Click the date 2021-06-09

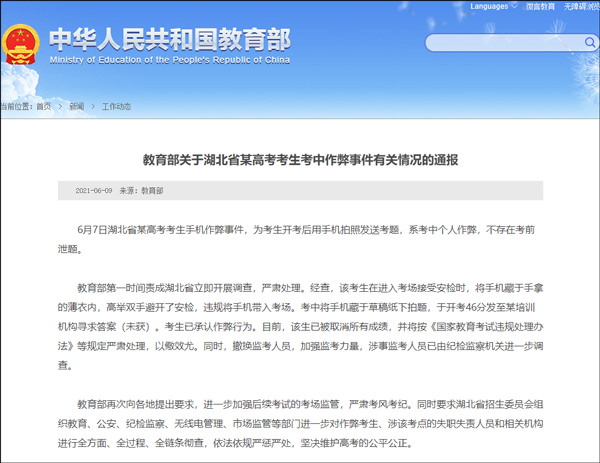(94, 191)
